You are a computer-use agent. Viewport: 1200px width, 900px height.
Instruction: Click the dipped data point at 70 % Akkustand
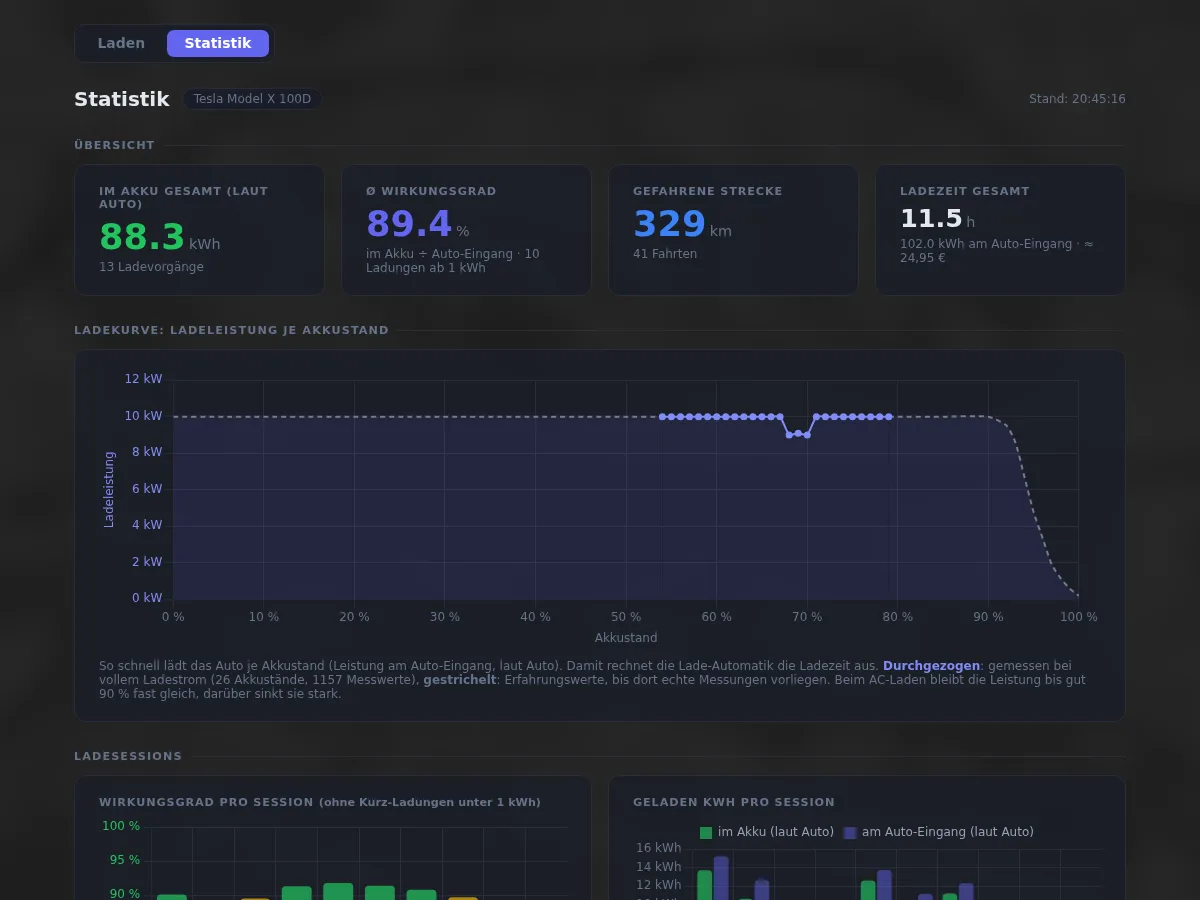click(807, 435)
